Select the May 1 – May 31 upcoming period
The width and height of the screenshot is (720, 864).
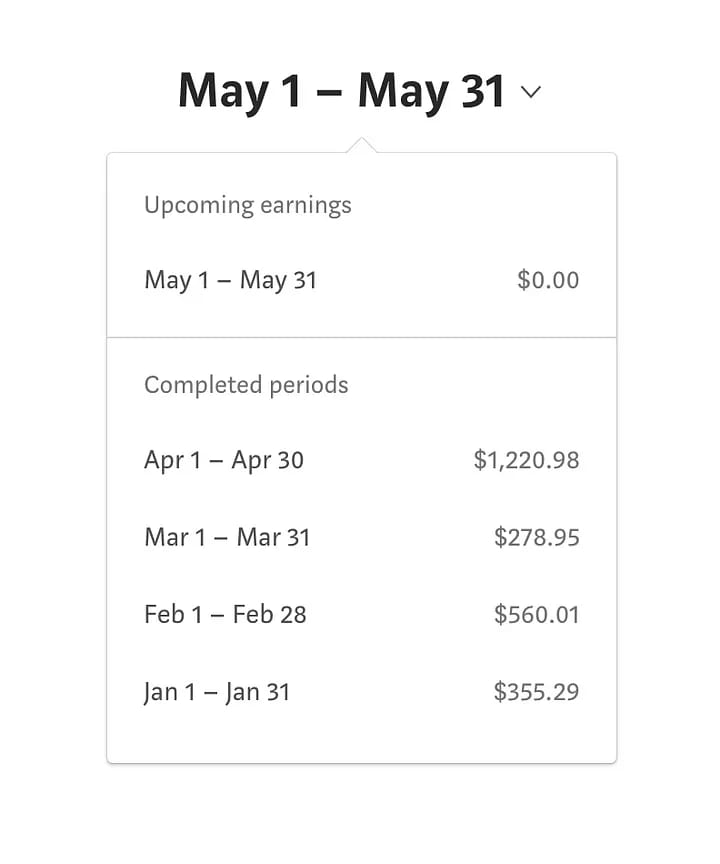[230, 280]
